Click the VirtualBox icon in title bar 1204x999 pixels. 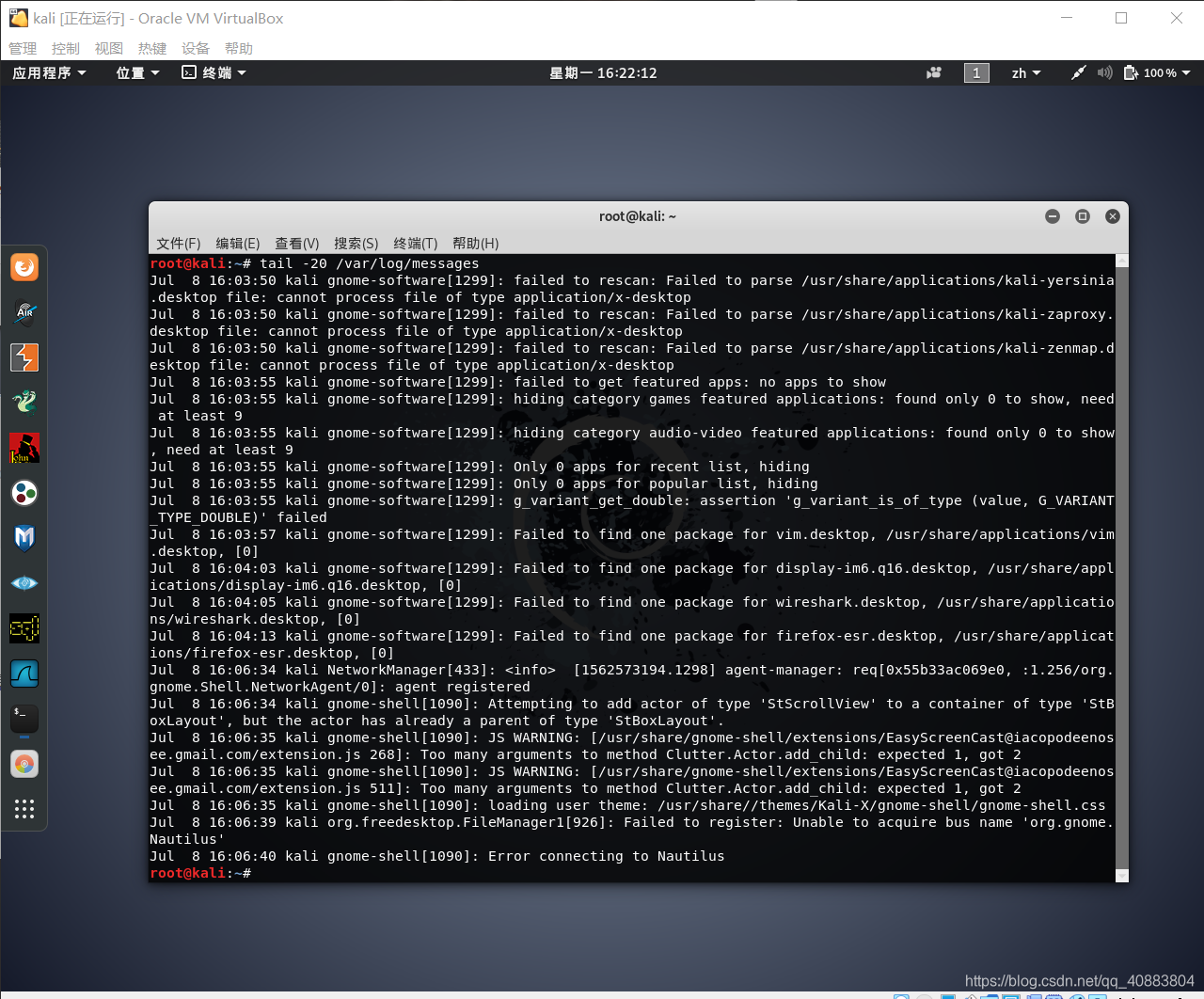pos(19,18)
